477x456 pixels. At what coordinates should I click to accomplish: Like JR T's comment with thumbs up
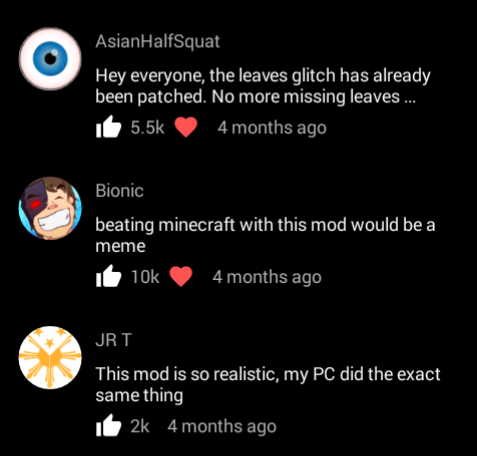(108, 425)
